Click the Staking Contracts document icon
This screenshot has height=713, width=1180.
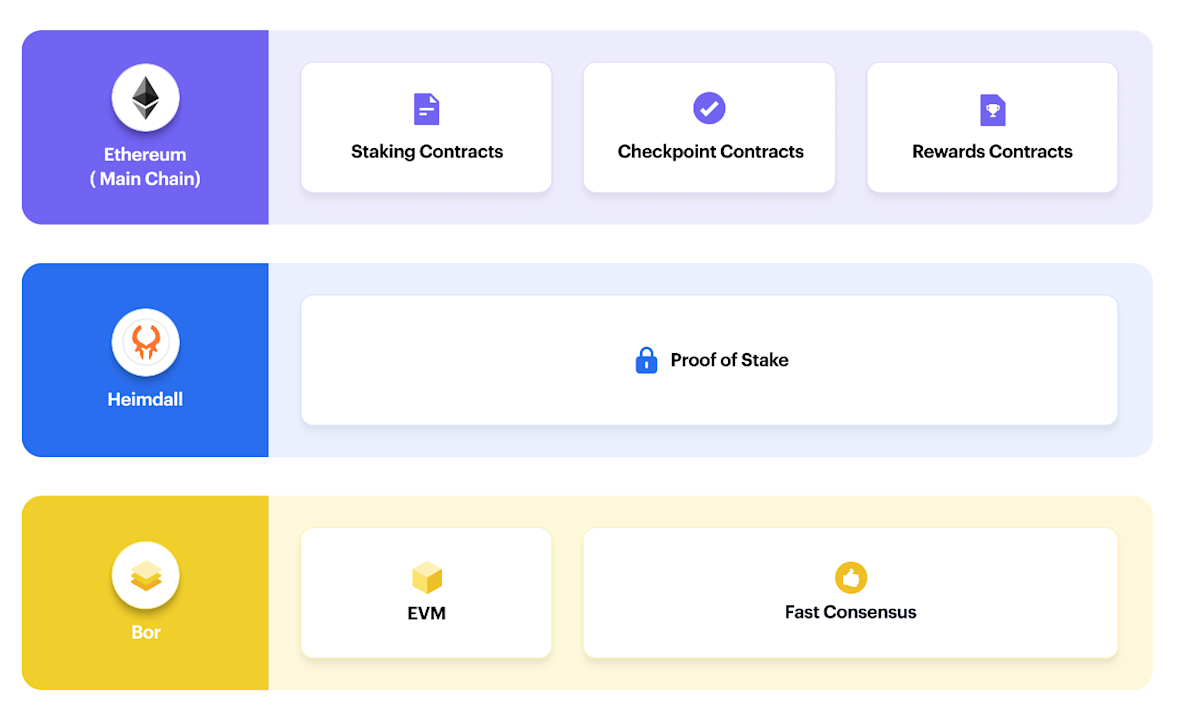[x=427, y=109]
